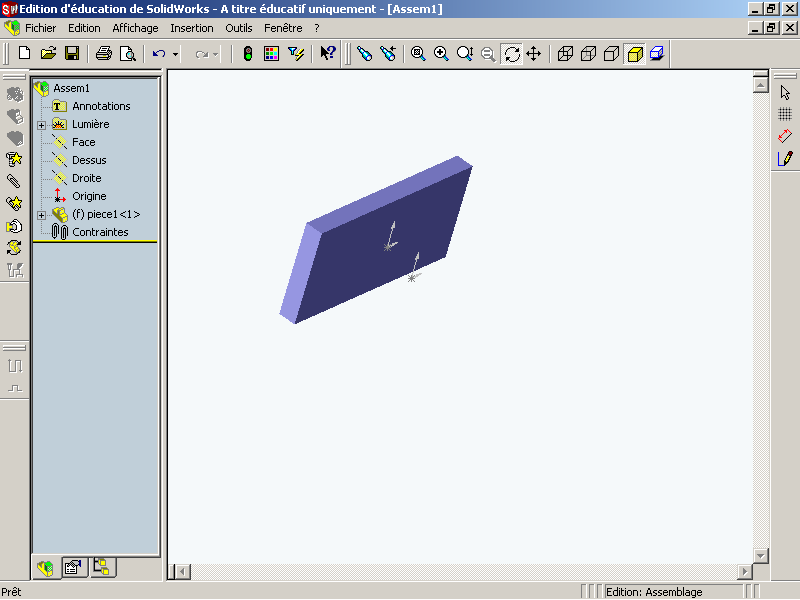Click the horizontal scrollbar left arrow
The height and width of the screenshot is (600, 800).
click(x=184, y=571)
